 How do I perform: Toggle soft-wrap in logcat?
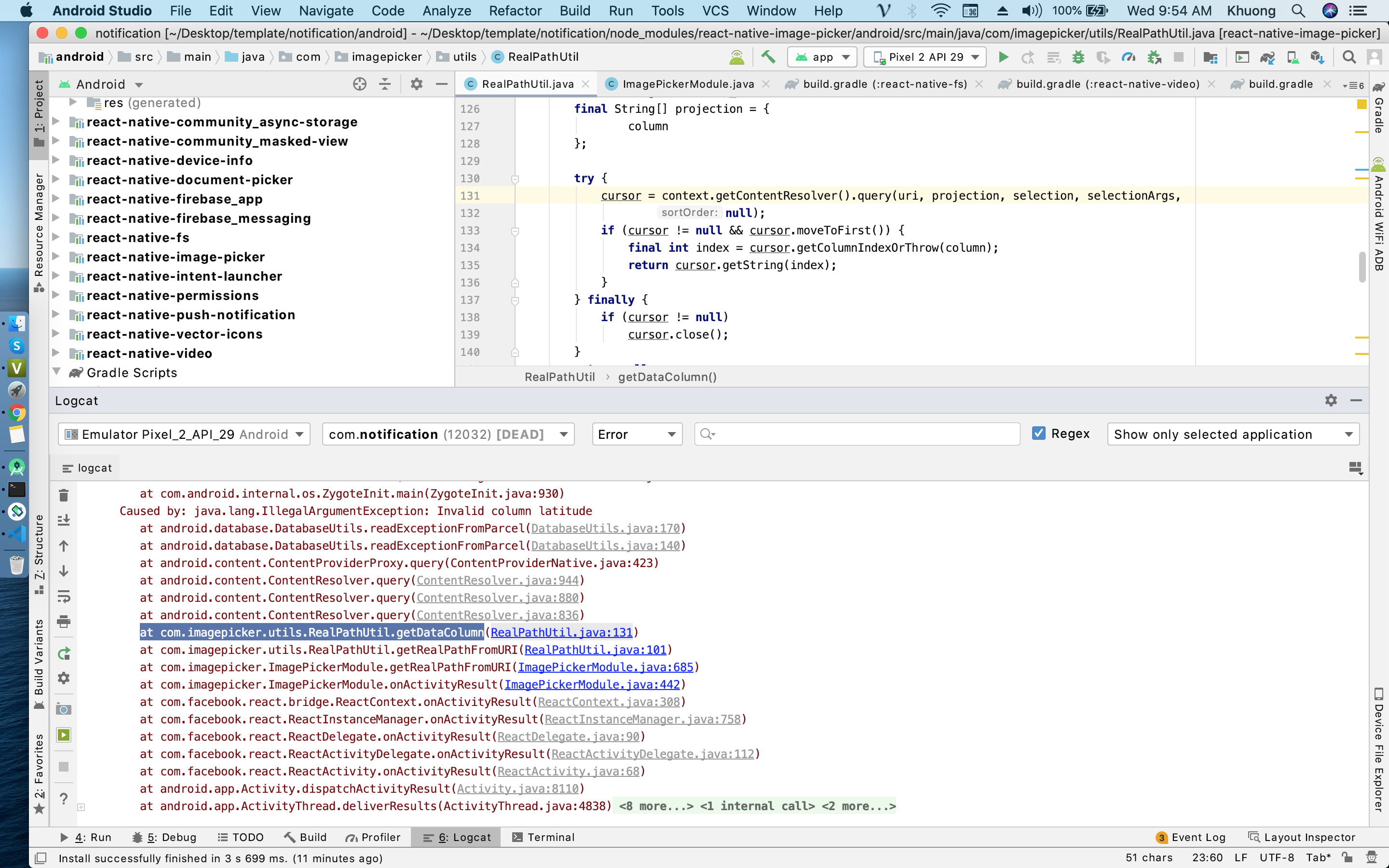click(64, 597)
